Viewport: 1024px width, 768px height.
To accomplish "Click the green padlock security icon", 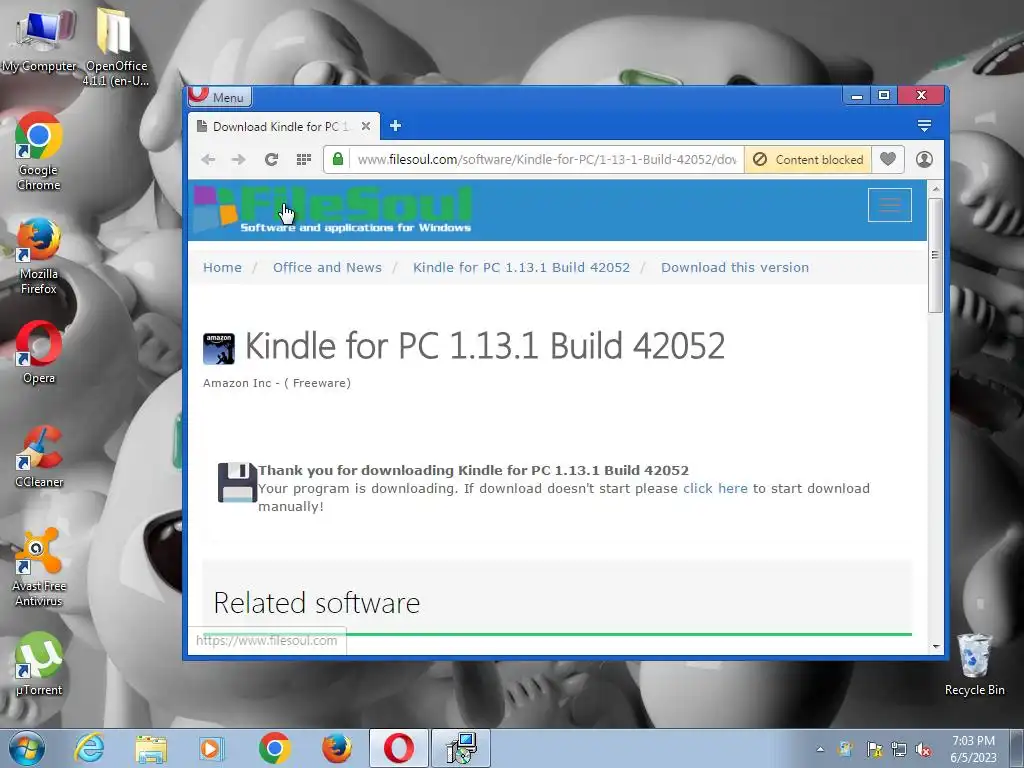I will pos(338,159).
